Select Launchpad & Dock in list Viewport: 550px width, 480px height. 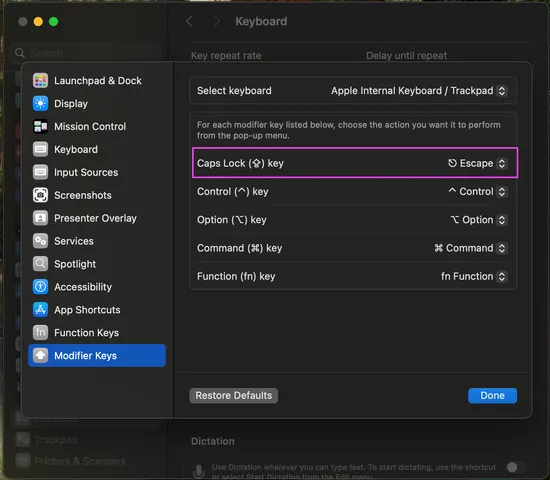coord(97,81)
